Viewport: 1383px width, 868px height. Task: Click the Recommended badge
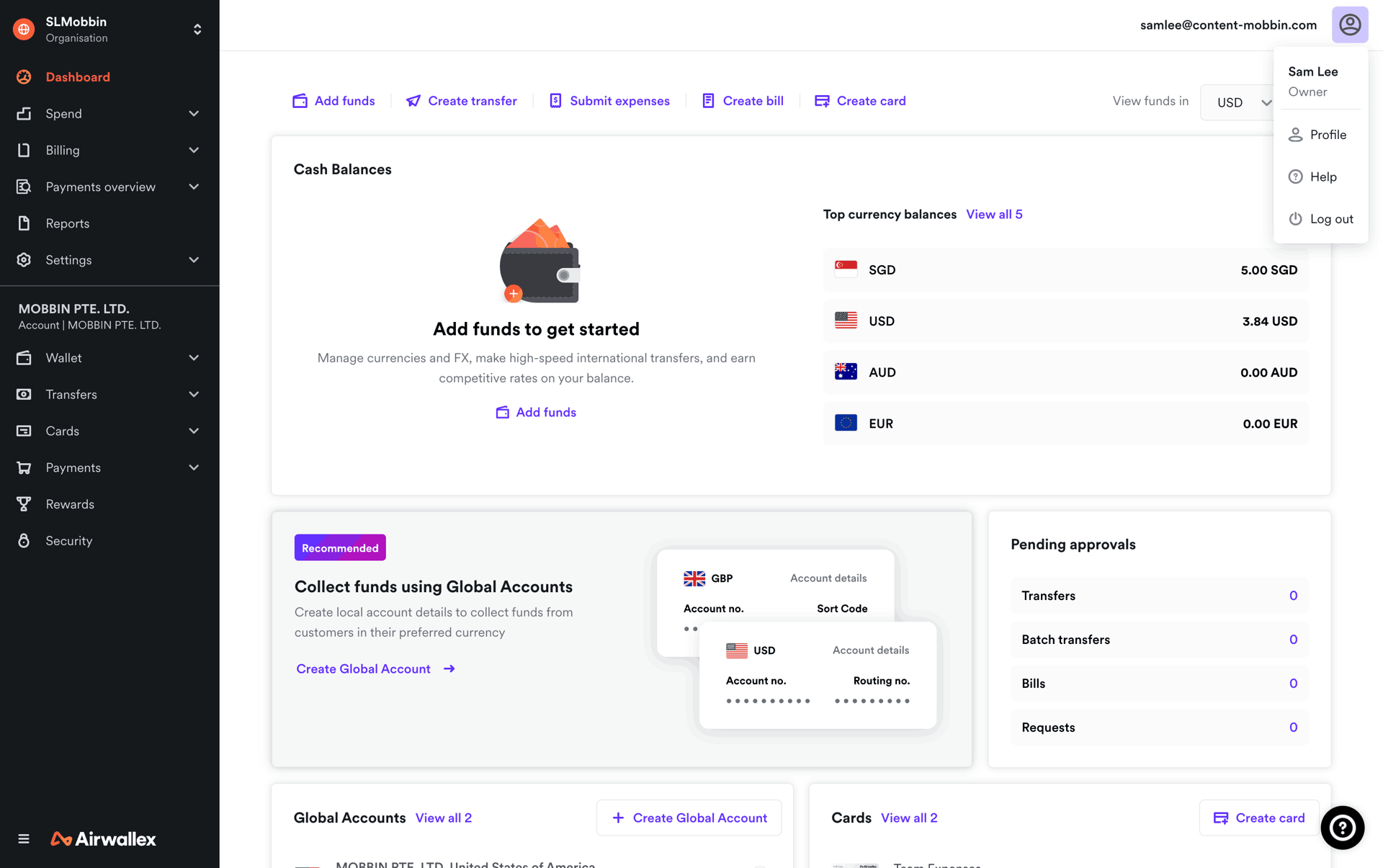(x=340, y=548)
